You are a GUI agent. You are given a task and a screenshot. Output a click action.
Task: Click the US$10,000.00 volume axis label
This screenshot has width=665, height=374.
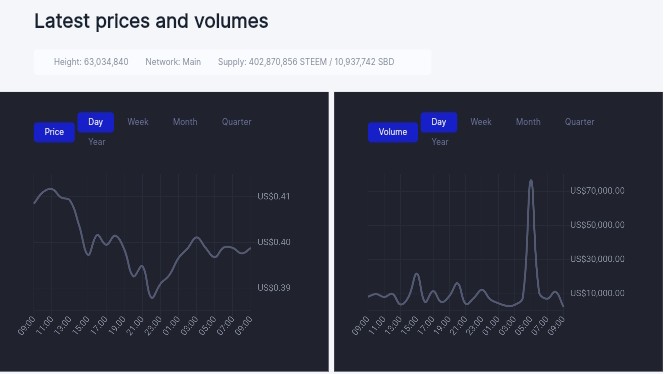(597, 293)
